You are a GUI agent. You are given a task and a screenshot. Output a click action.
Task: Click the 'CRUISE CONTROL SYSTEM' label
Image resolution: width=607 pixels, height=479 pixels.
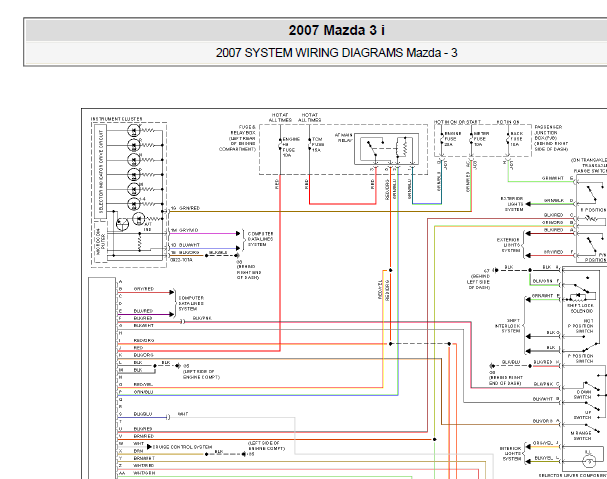[182, 447]
